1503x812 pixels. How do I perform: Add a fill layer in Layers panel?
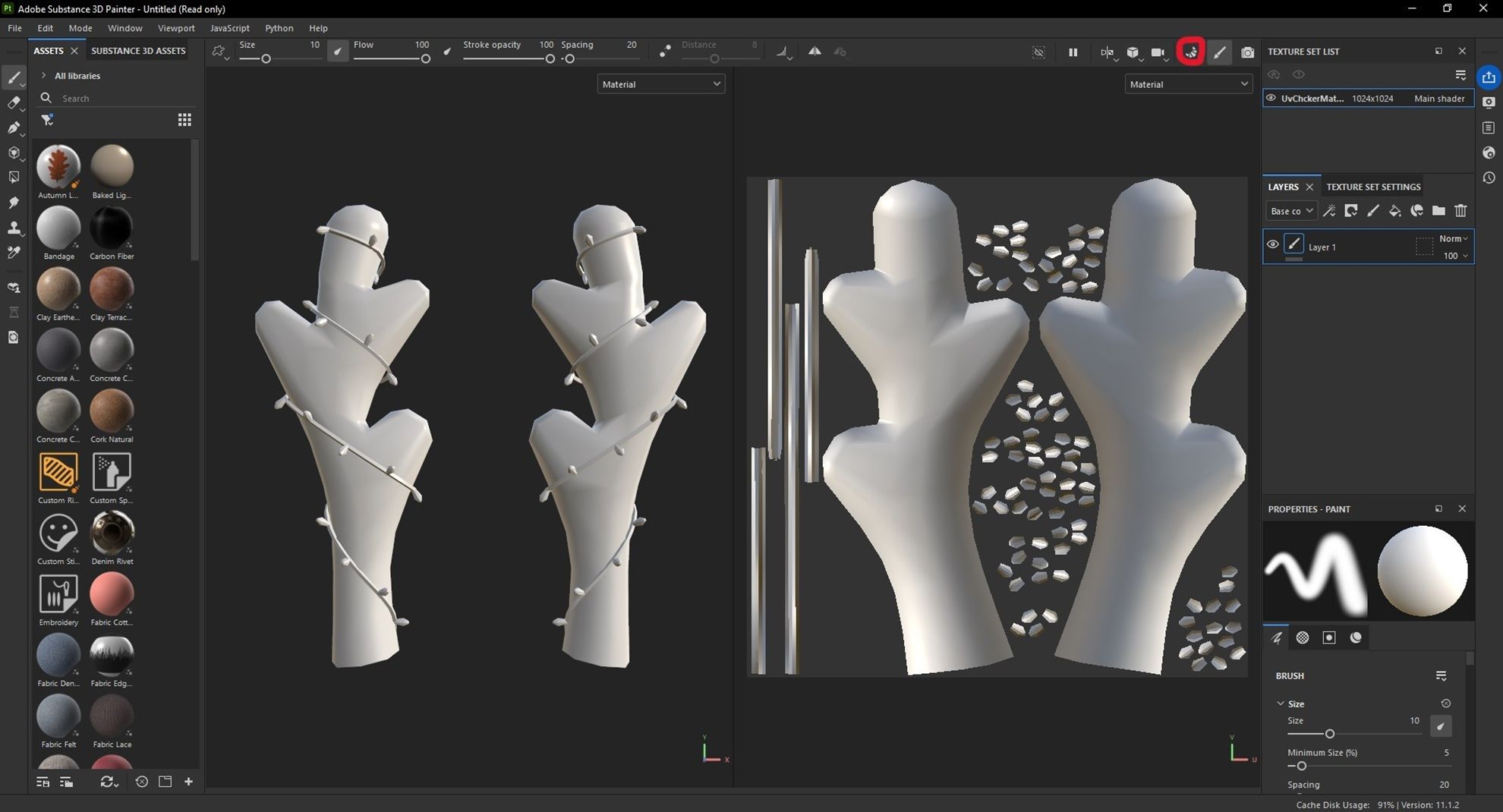point(1394,211)
